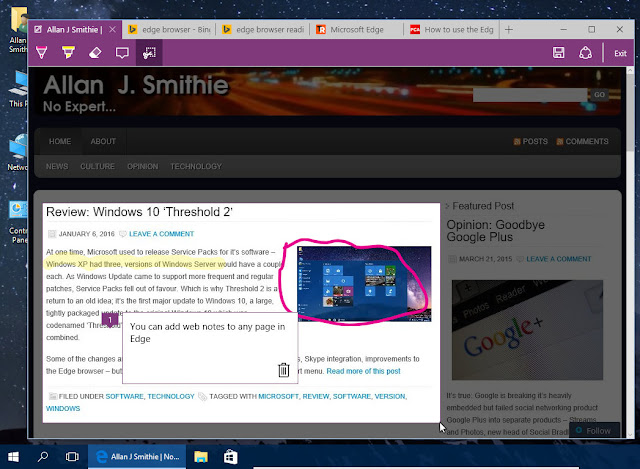Viewport: 640px width, 469px height.
Task: Switch to 'edge browser readi' tab
Action: coord(263,29)
